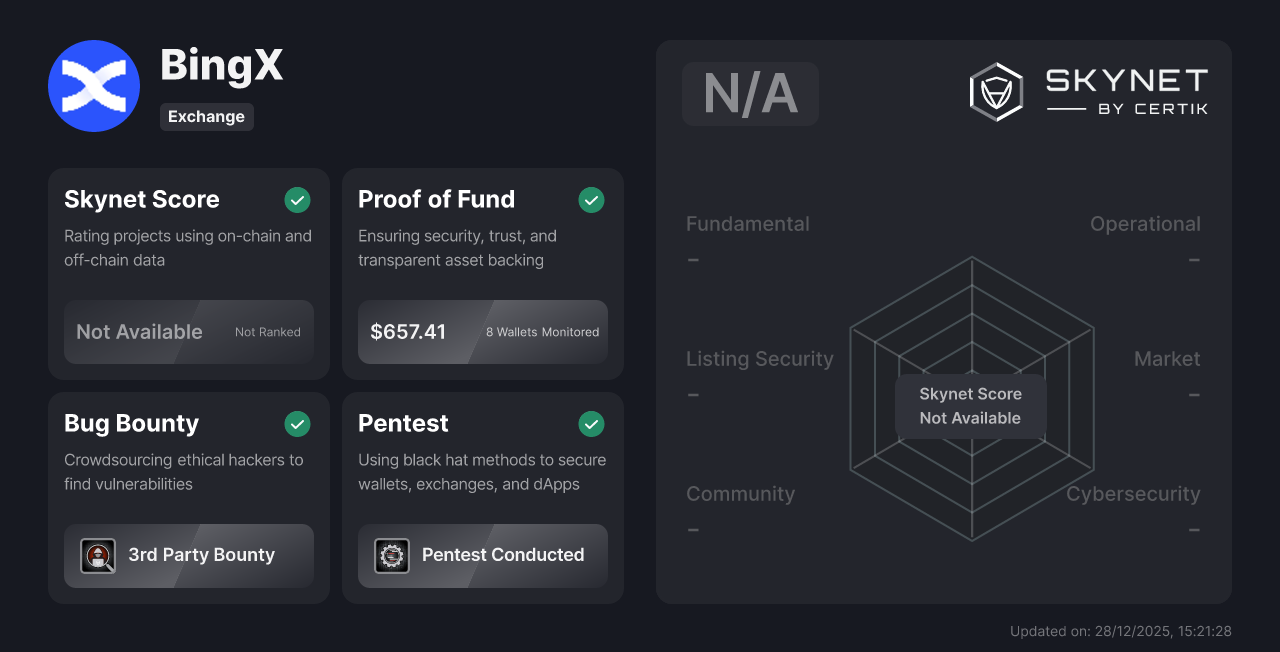Click the green checkmark on Skynet Score

(x=297, y=200)
